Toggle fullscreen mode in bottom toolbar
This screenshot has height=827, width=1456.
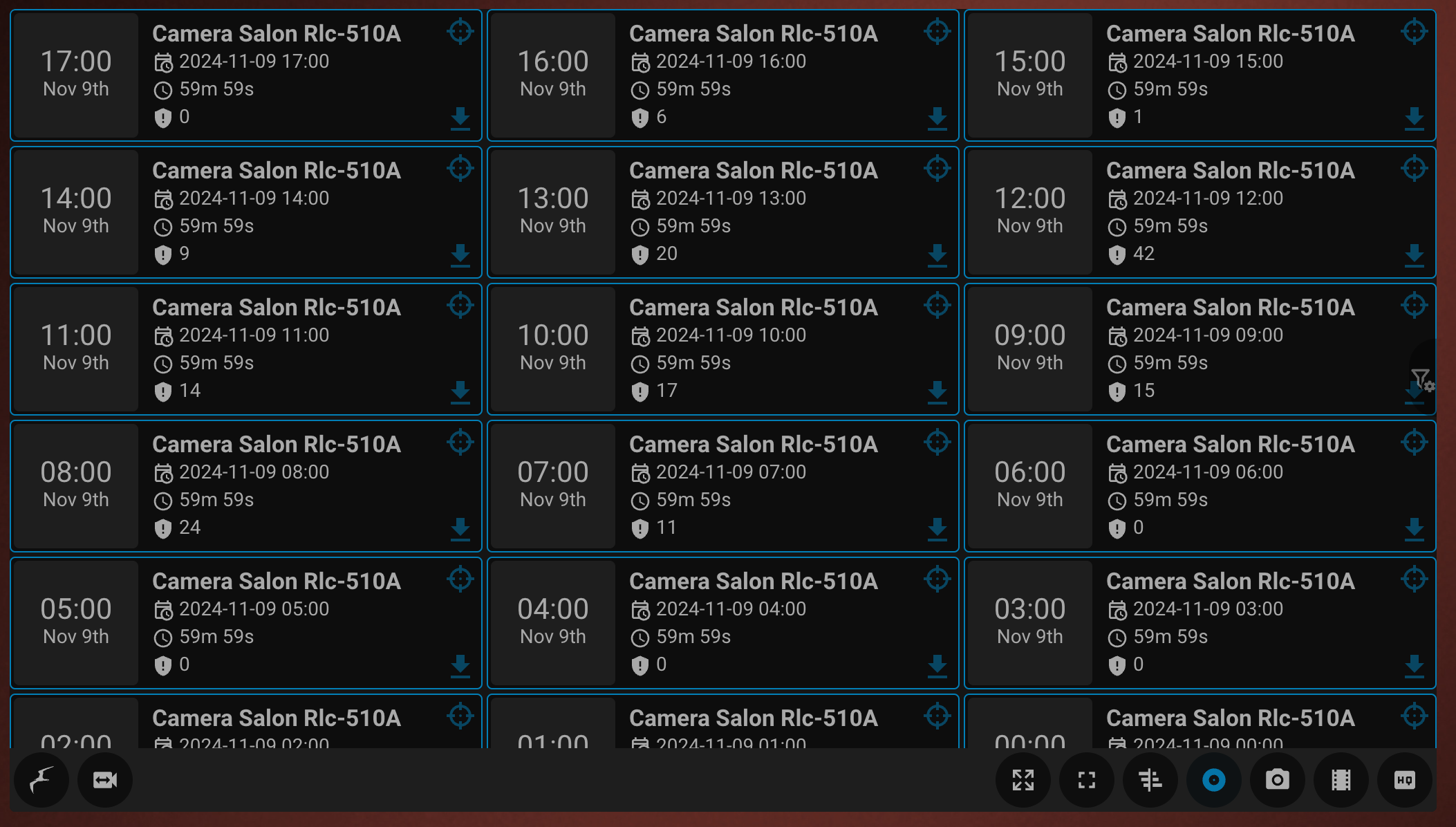(x=1087, y=780)
